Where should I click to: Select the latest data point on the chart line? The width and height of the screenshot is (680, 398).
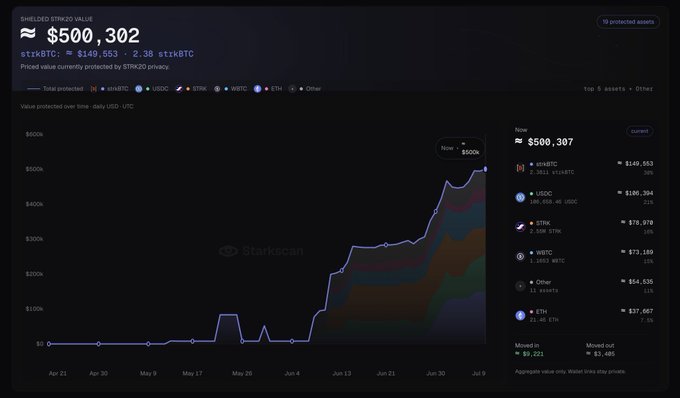[x=485, y=169]
